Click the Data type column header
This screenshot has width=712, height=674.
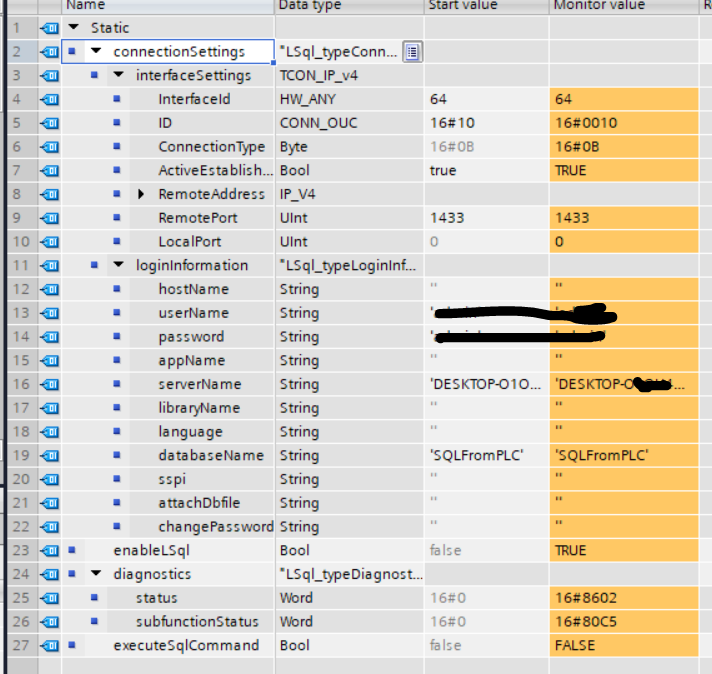tap(310, 6)
